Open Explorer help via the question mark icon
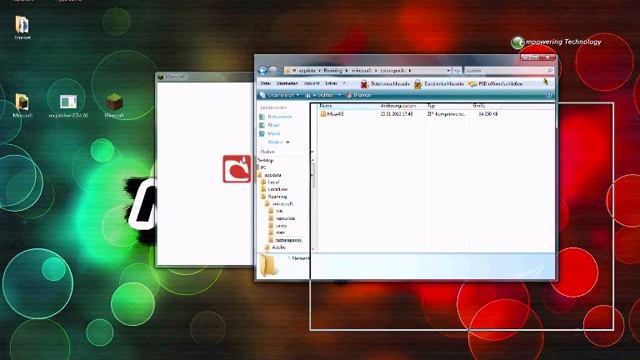 [x=549, y=95]
